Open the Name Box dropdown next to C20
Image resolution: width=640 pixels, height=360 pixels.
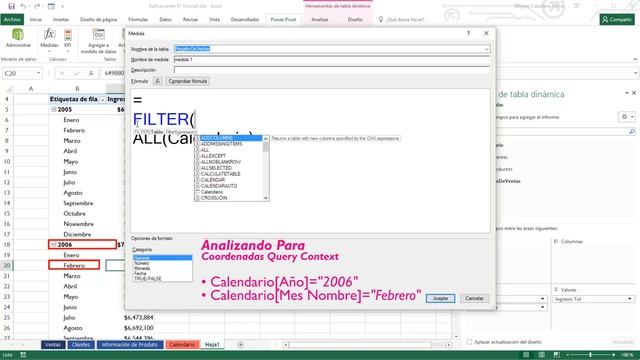[38, 73]
